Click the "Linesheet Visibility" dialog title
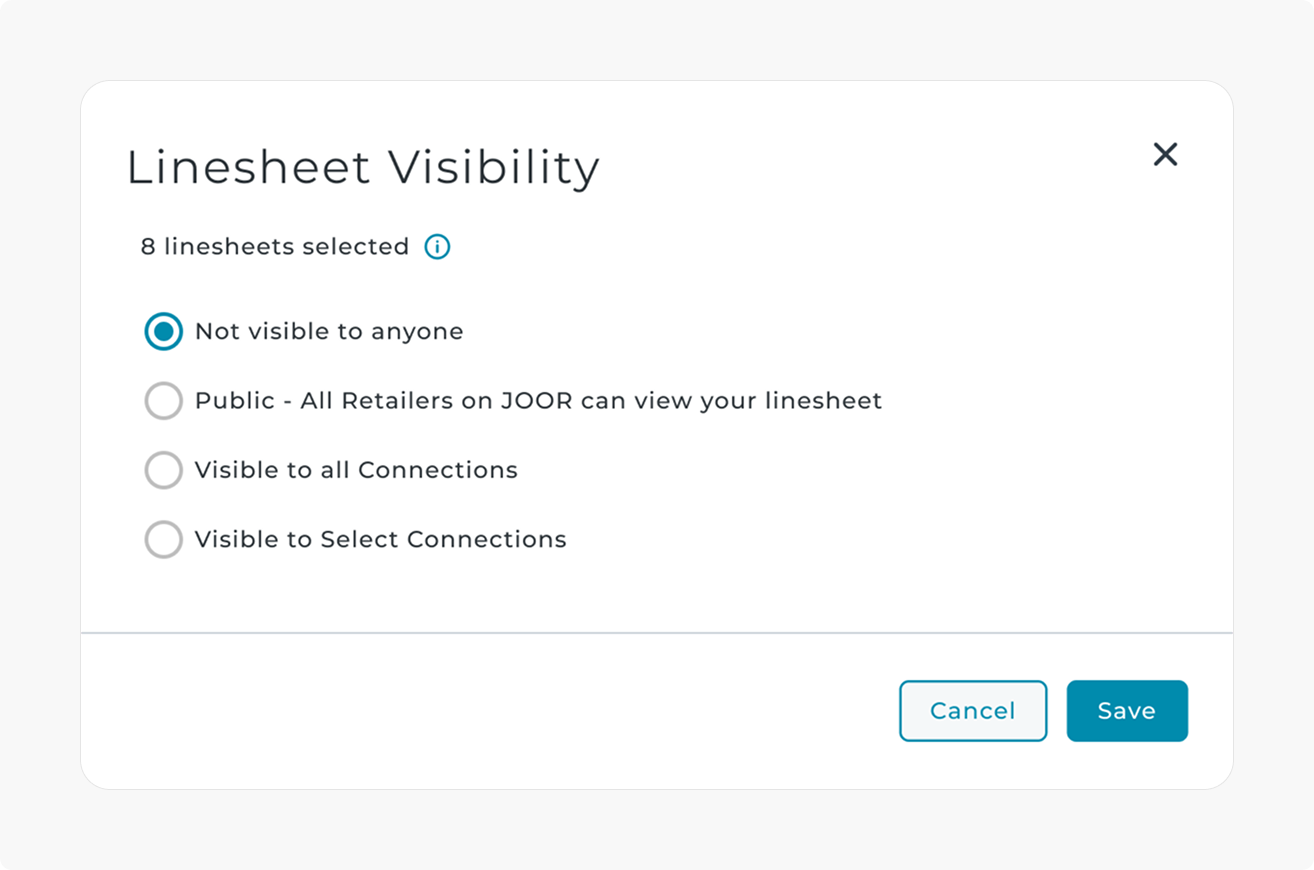The height and width of the screenshot is (870, 1314). click(363, 167)
